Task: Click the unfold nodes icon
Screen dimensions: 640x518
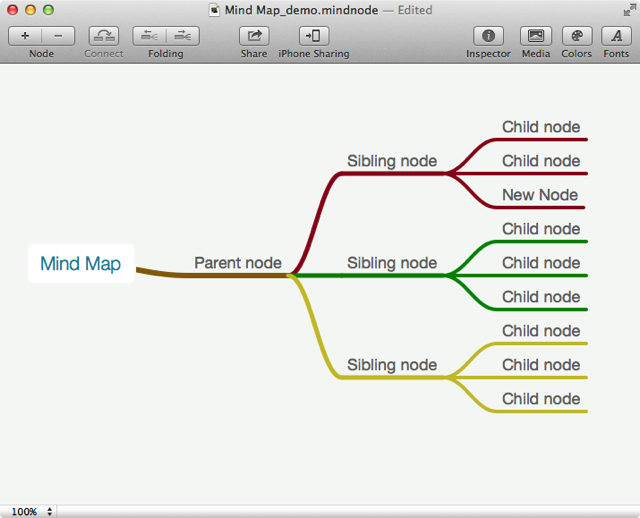Action: coord(183,36)
